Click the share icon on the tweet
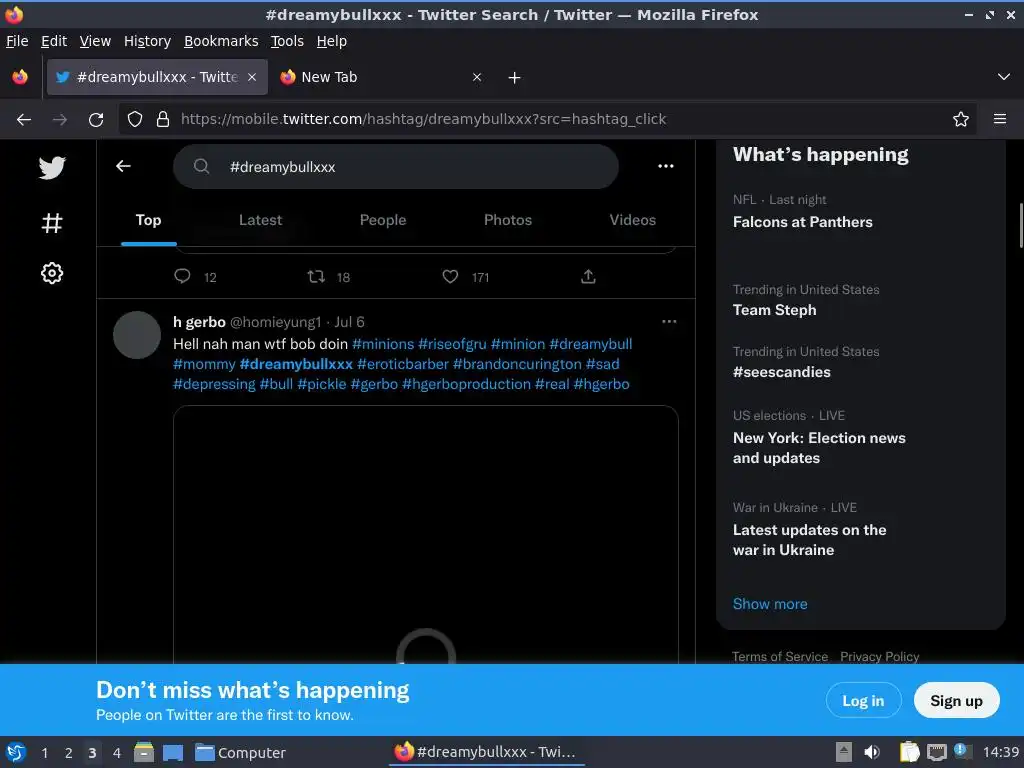The image size is (1024, 768). pyautogui.click(x=588, y=276)
